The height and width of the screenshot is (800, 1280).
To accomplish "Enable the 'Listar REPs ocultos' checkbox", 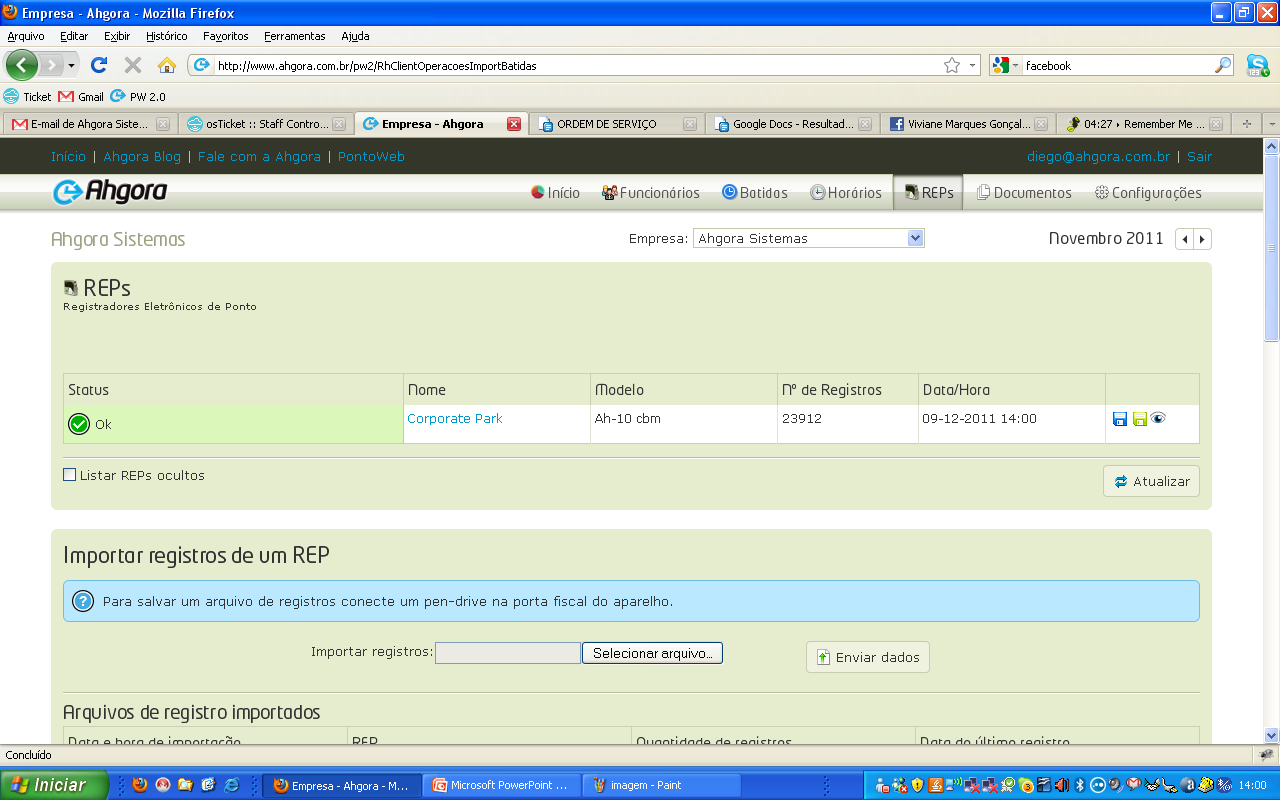I will [x=70, y=475].
